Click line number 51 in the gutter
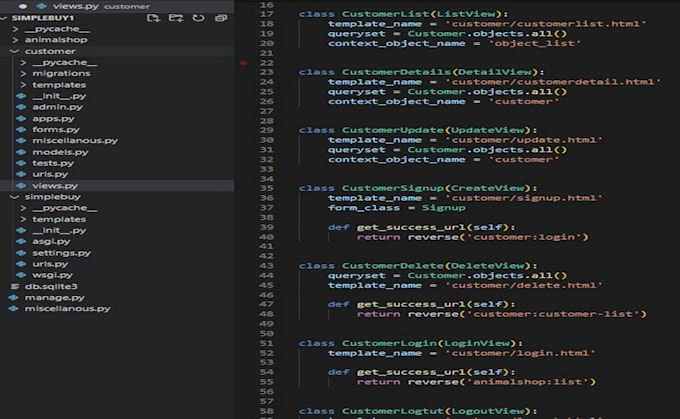This screenshot has height=419, width=680. click(266, 343)
